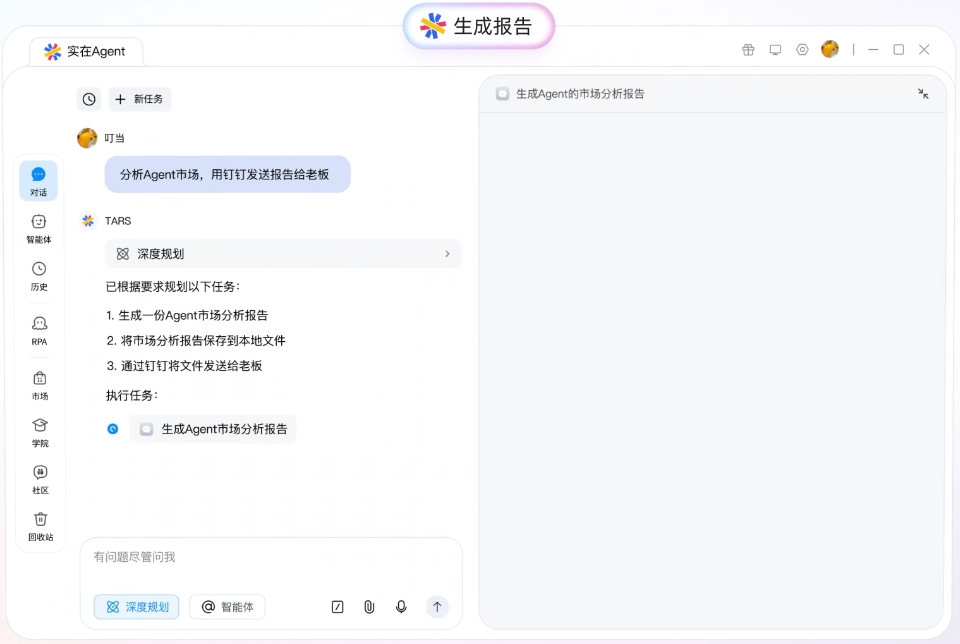960x644 pixels.
Task: Click the TARS assistant logo icon
Action: [x=88, y=220]
